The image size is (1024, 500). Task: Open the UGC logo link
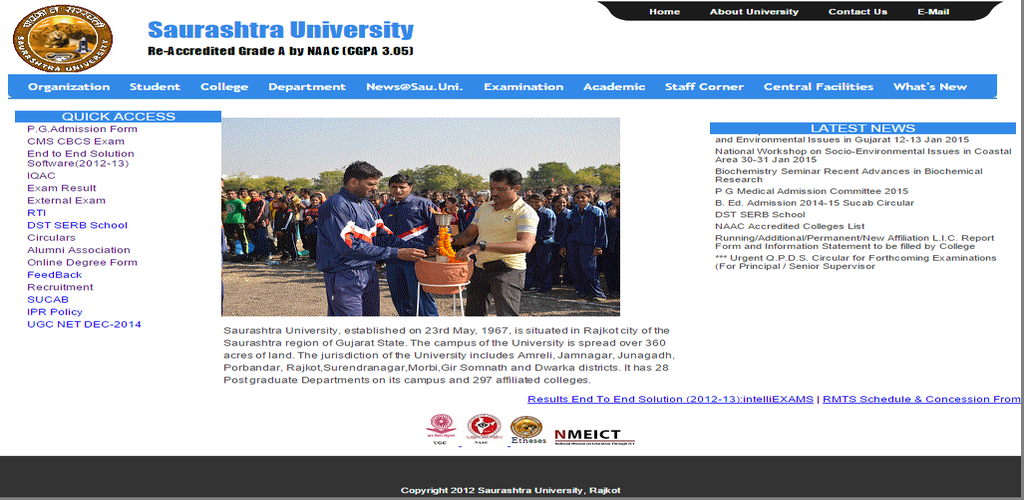coord(441,430)
